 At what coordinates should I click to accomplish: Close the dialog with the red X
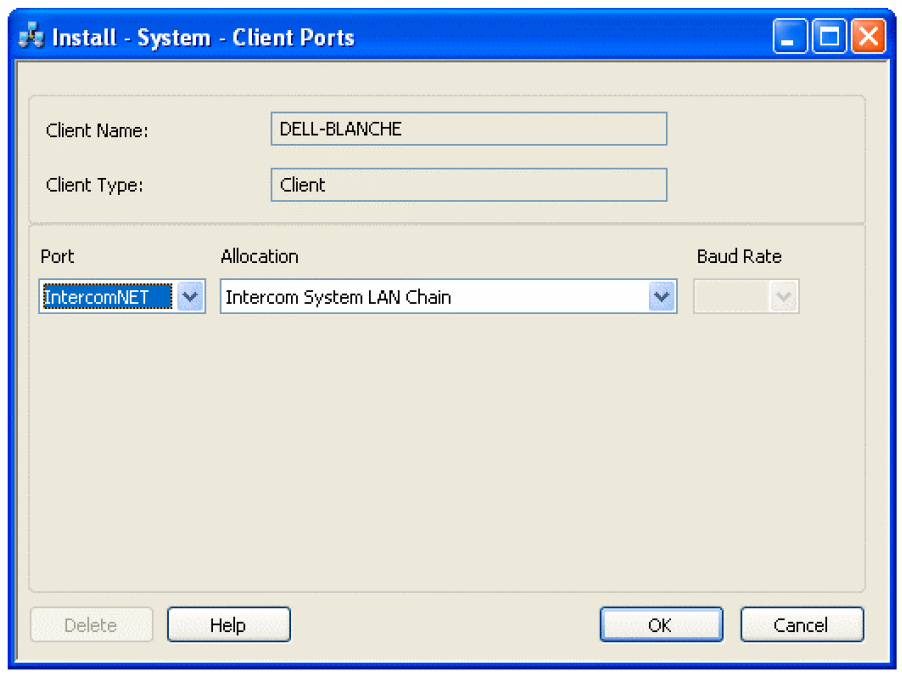pos(867,38)
